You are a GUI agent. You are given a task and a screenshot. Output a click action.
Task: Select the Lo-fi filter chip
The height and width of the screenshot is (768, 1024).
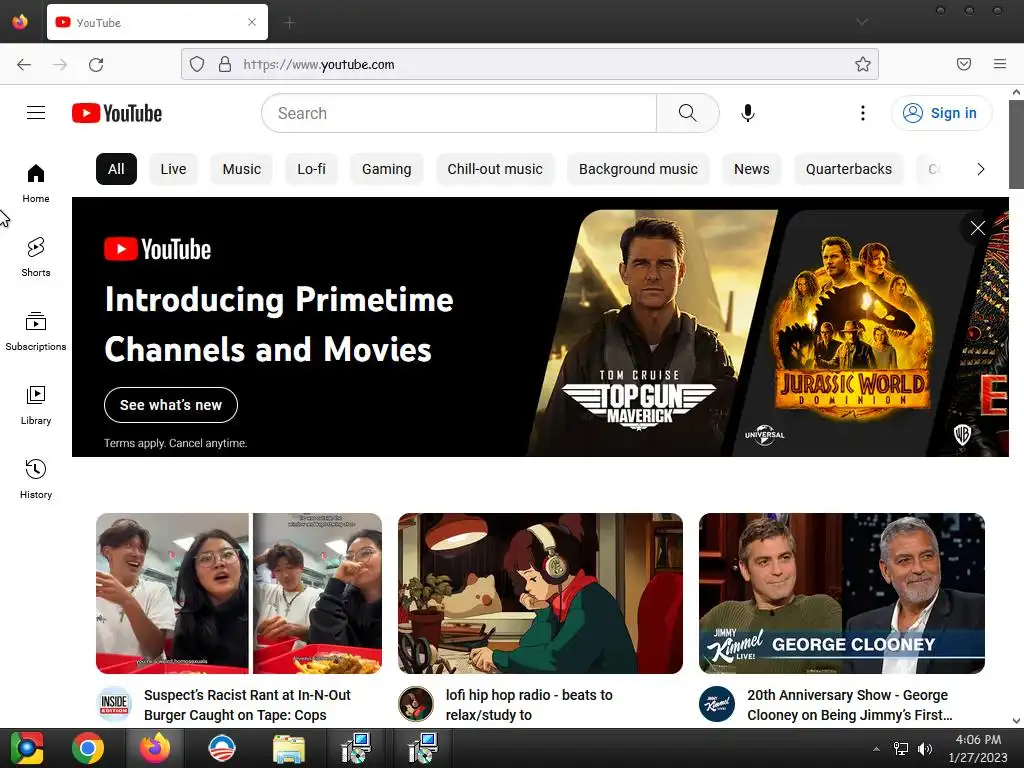click(x=312, y=169)
